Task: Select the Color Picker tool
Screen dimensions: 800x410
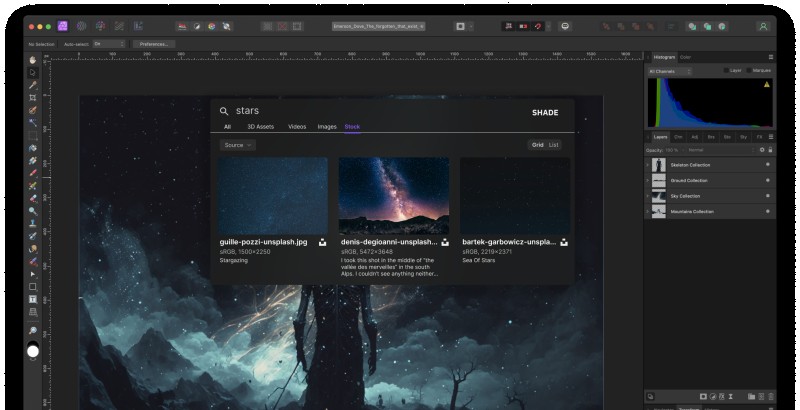Action: pyautogui.click(x=33, y=85)
